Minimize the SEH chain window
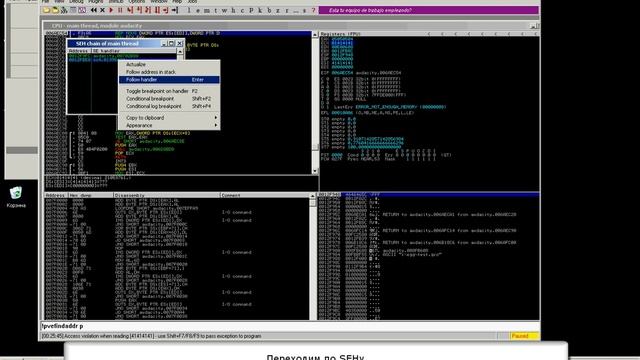Viewport: 640px width, 360px height. [x=164, y=43]
